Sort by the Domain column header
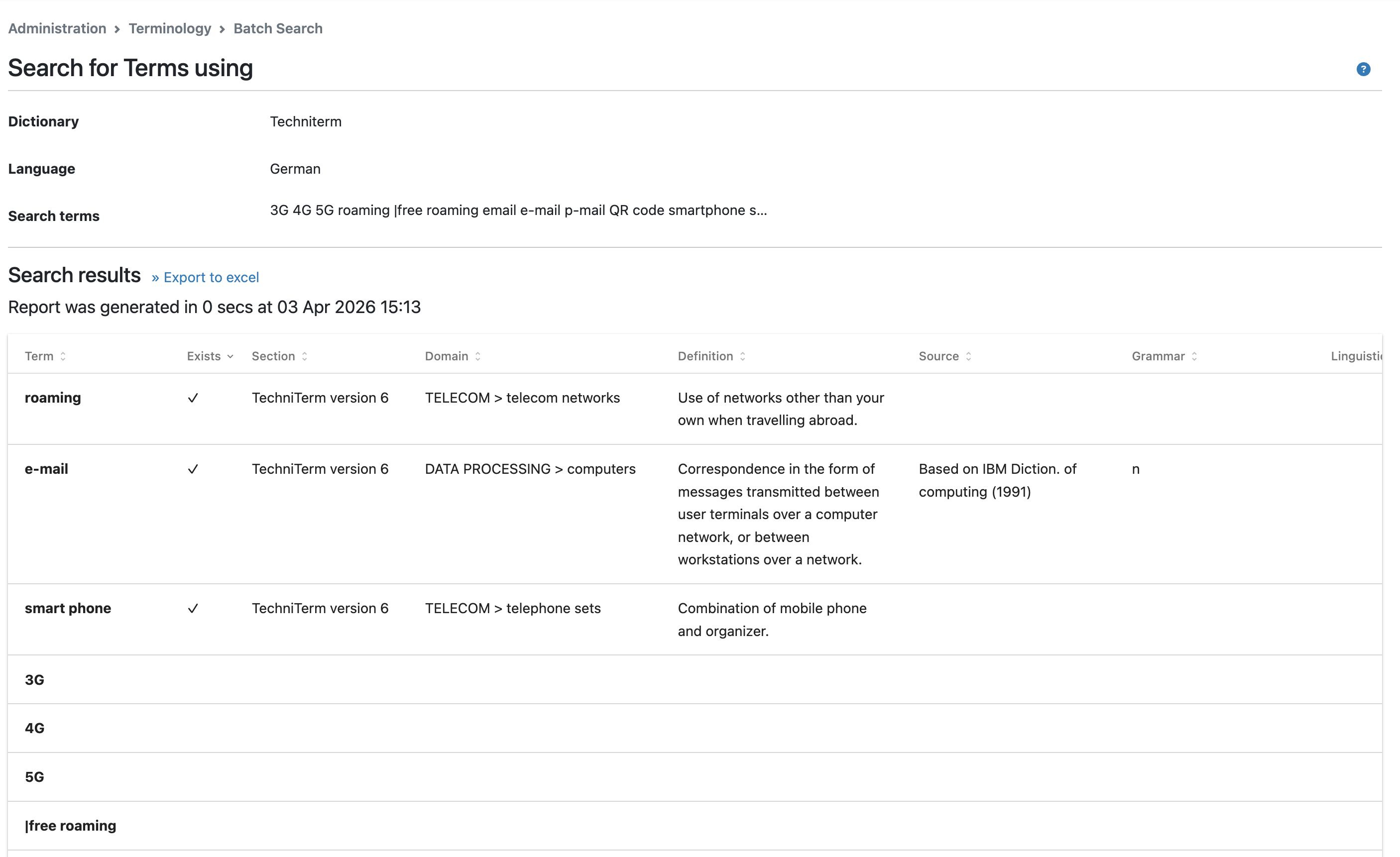Image resolution: width=1400 pixels, height=857 pixels. 453,356
